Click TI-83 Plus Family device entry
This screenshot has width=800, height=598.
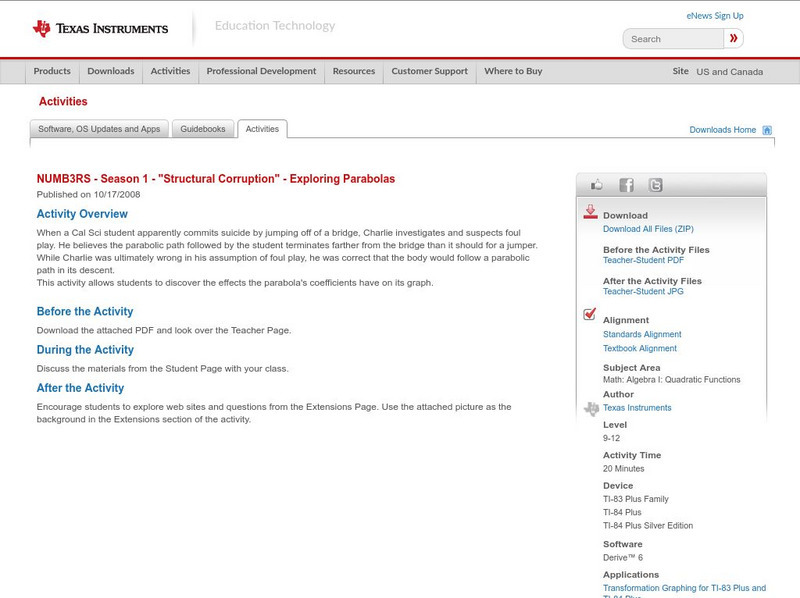pos(636,499)
